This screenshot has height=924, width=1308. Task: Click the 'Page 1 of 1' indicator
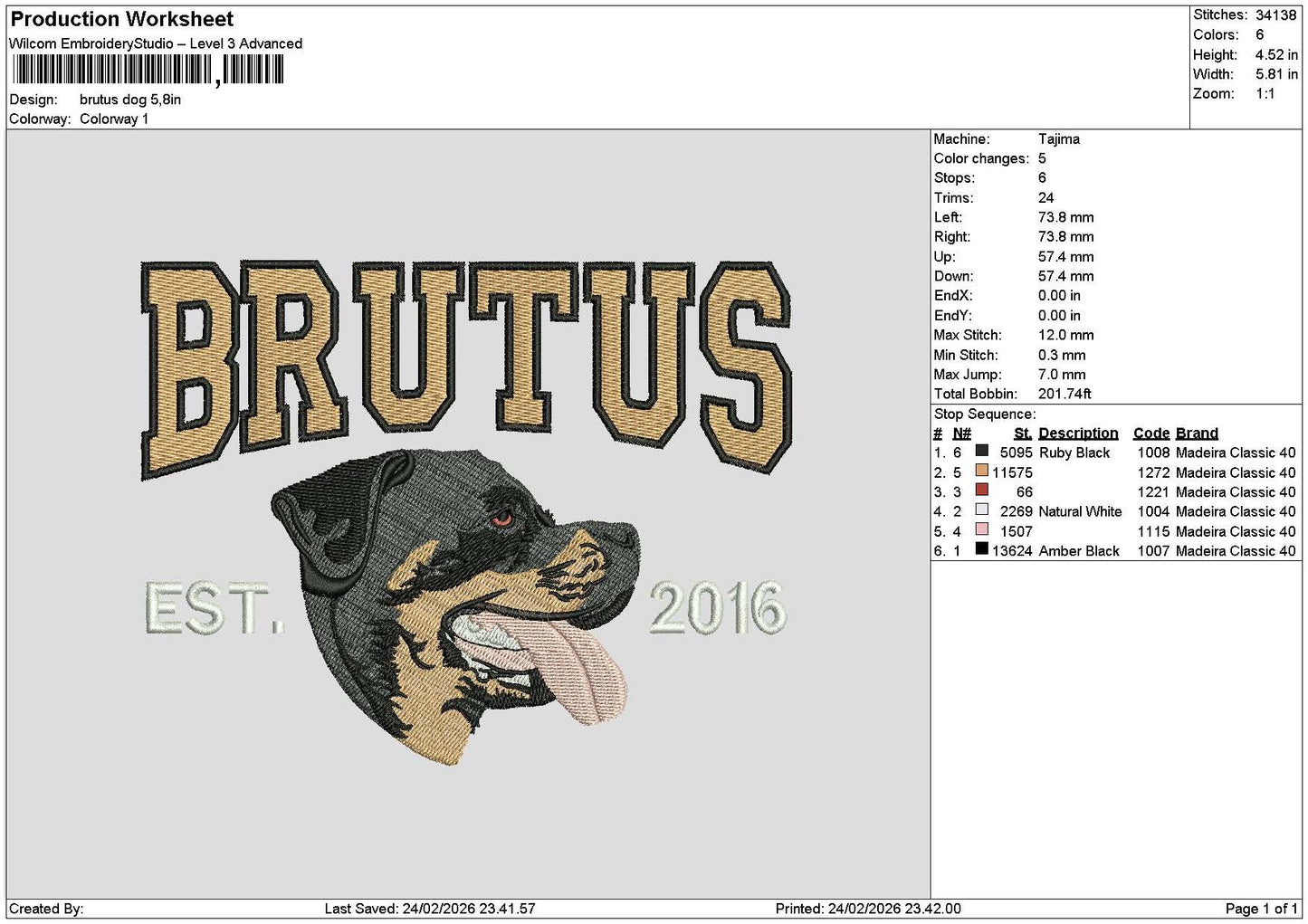tap(1261, 909)
